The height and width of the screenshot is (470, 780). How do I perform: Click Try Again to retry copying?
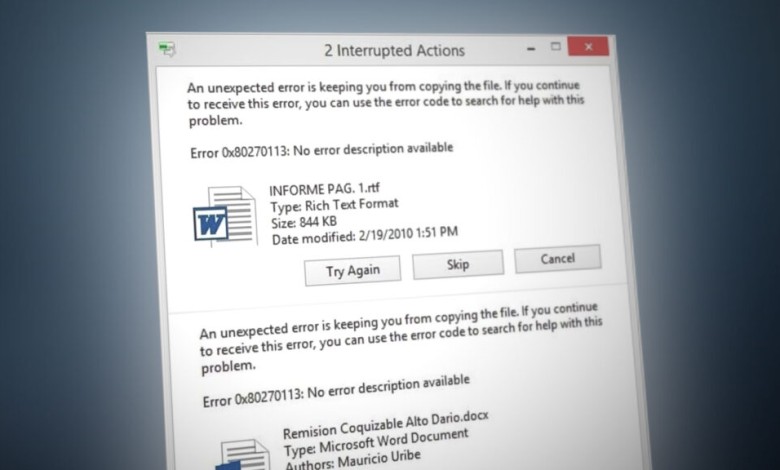click(353, 271)
